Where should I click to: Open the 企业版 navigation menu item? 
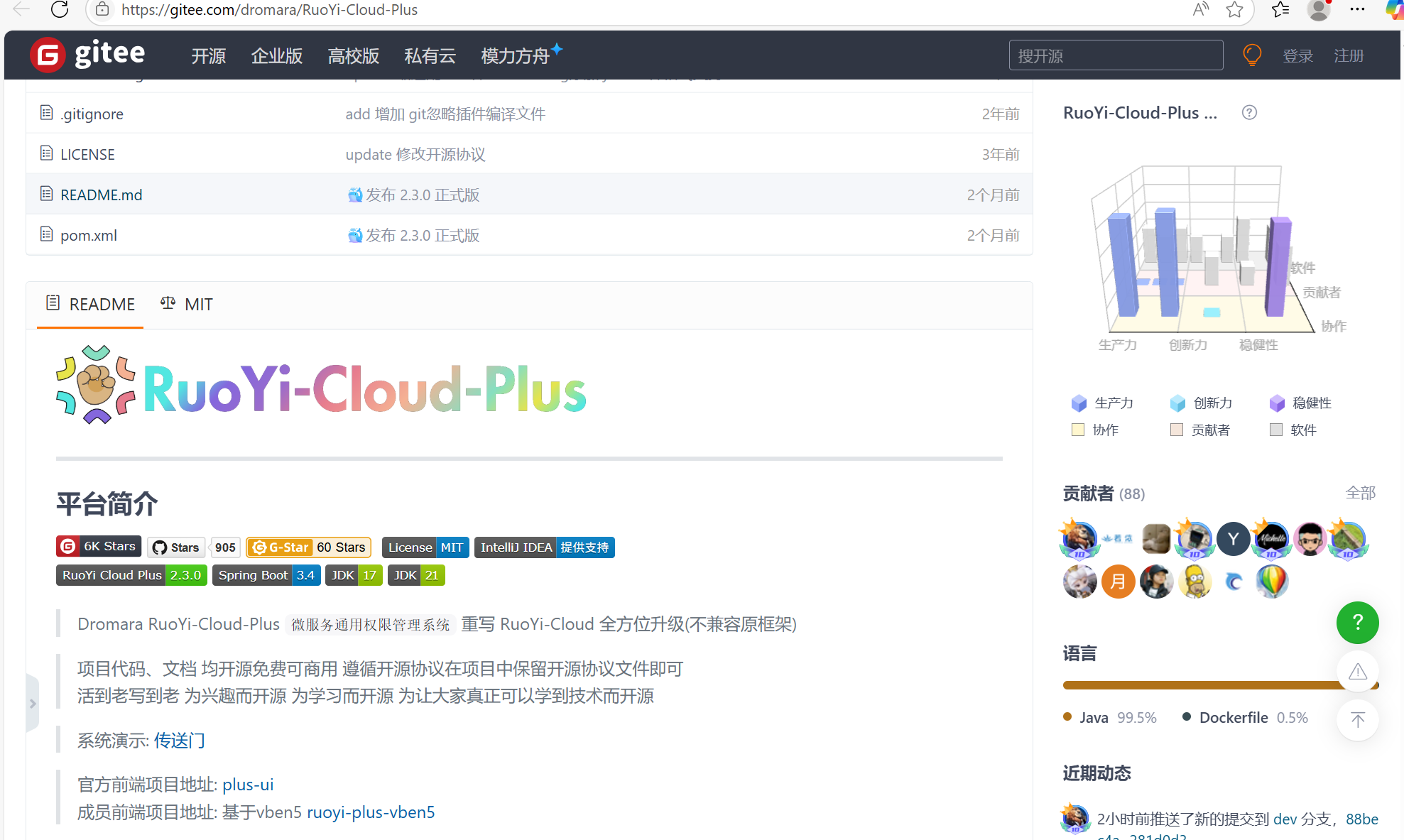(276, 56)
